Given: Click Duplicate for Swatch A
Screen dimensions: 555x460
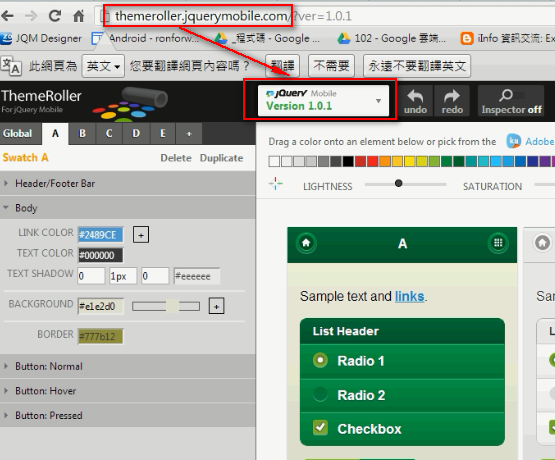Looking at the screenshot, I should (x=222, y=158).
